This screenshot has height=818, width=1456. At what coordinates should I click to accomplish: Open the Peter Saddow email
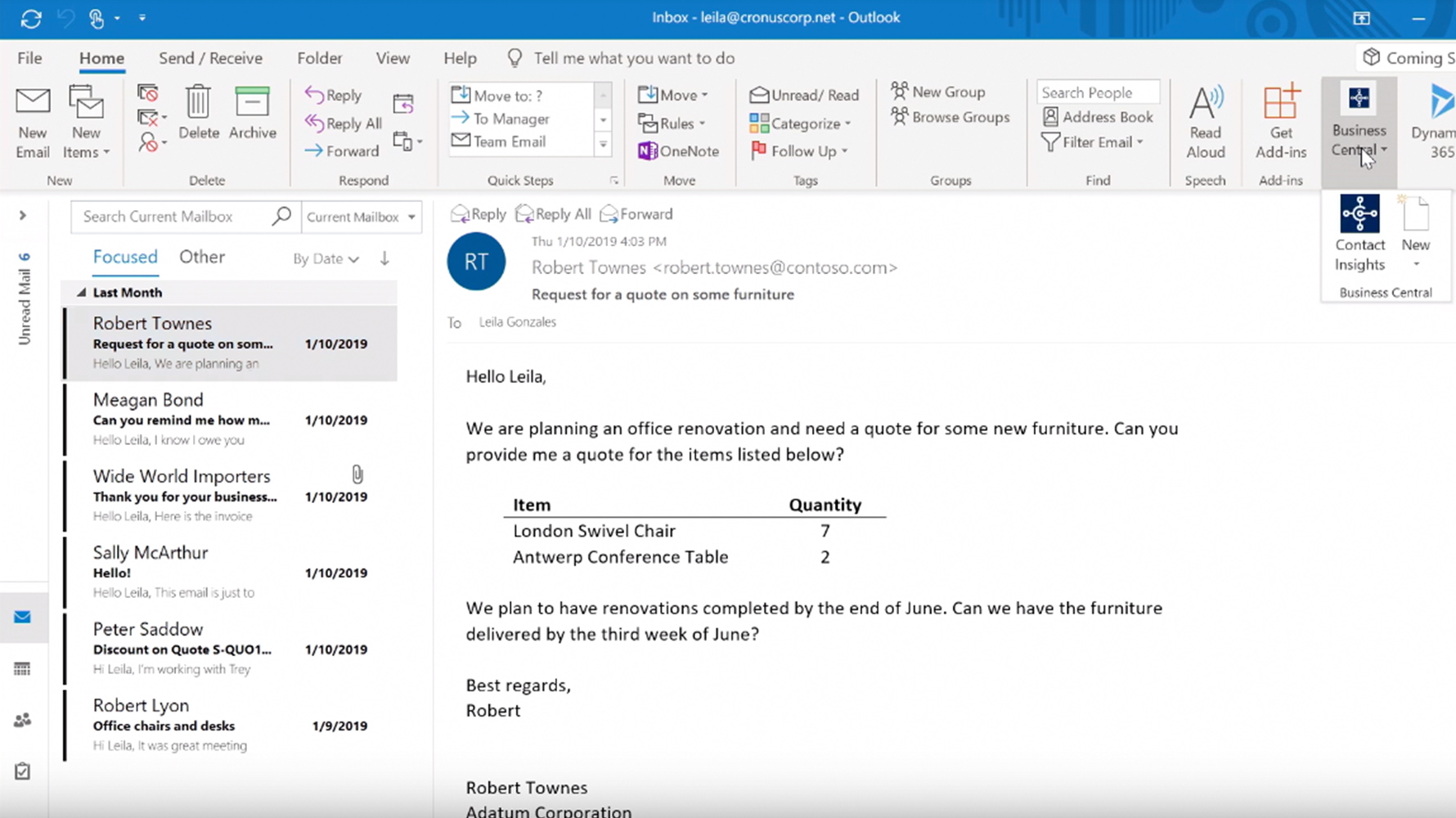[231, 648]
